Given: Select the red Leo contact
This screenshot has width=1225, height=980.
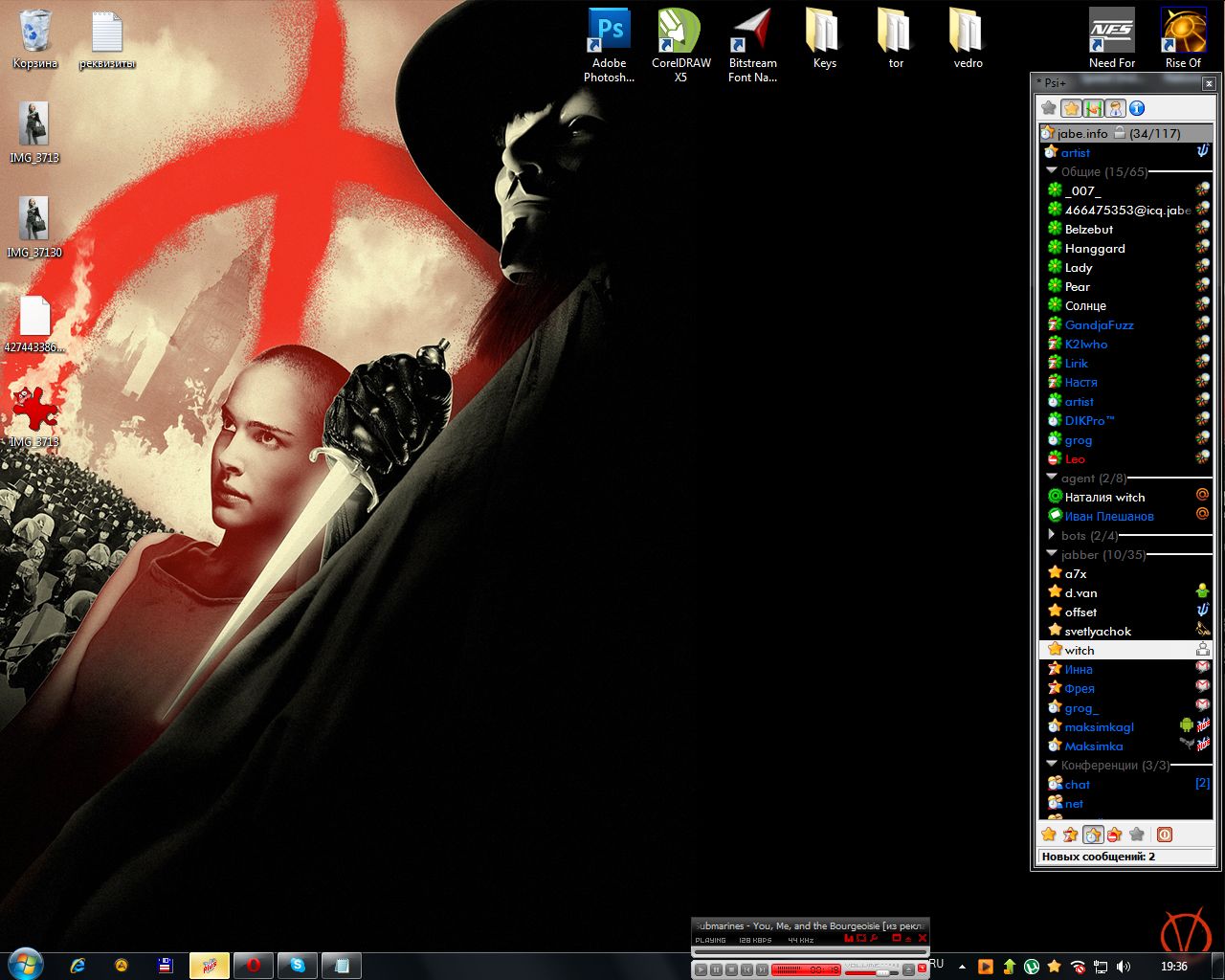Looking at the screenshot, I should tap(1126, 458).
